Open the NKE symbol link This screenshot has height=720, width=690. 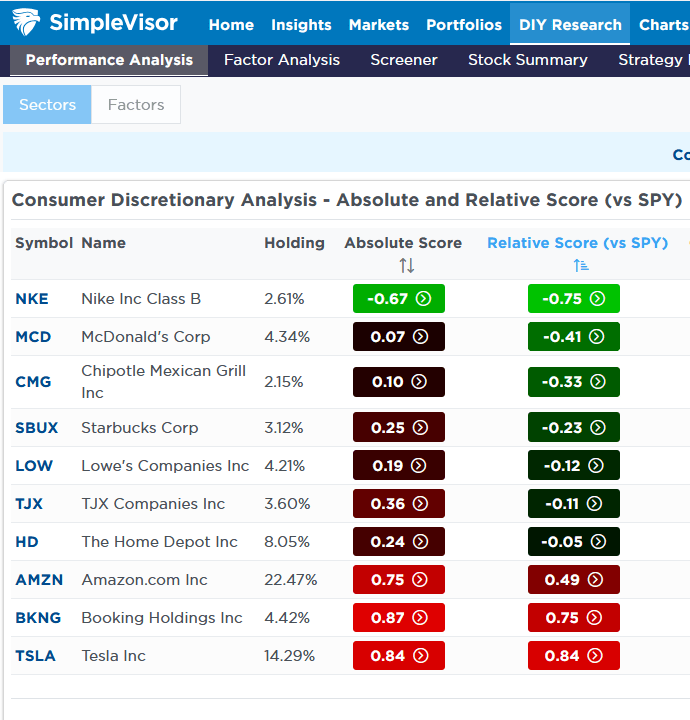coord(32,299)
